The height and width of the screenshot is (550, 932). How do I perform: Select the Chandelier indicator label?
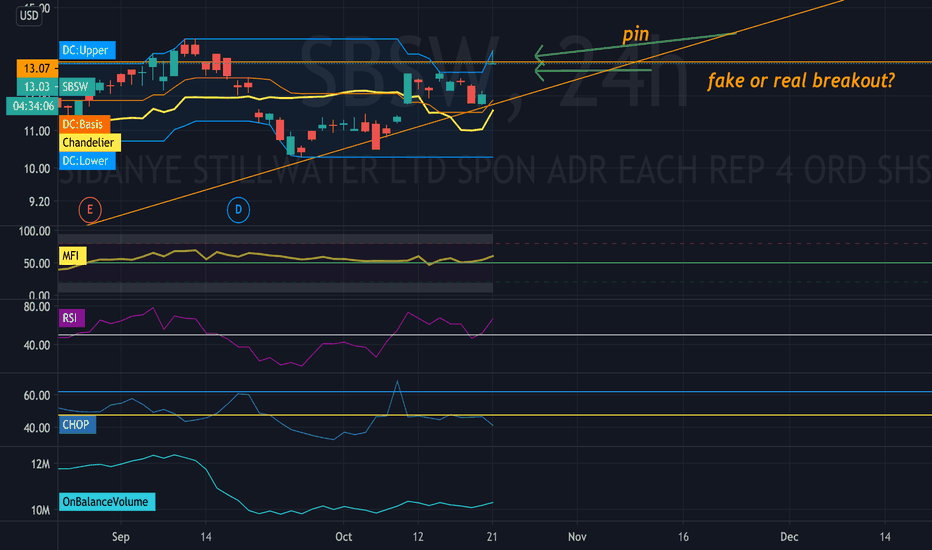pos(90,143)
